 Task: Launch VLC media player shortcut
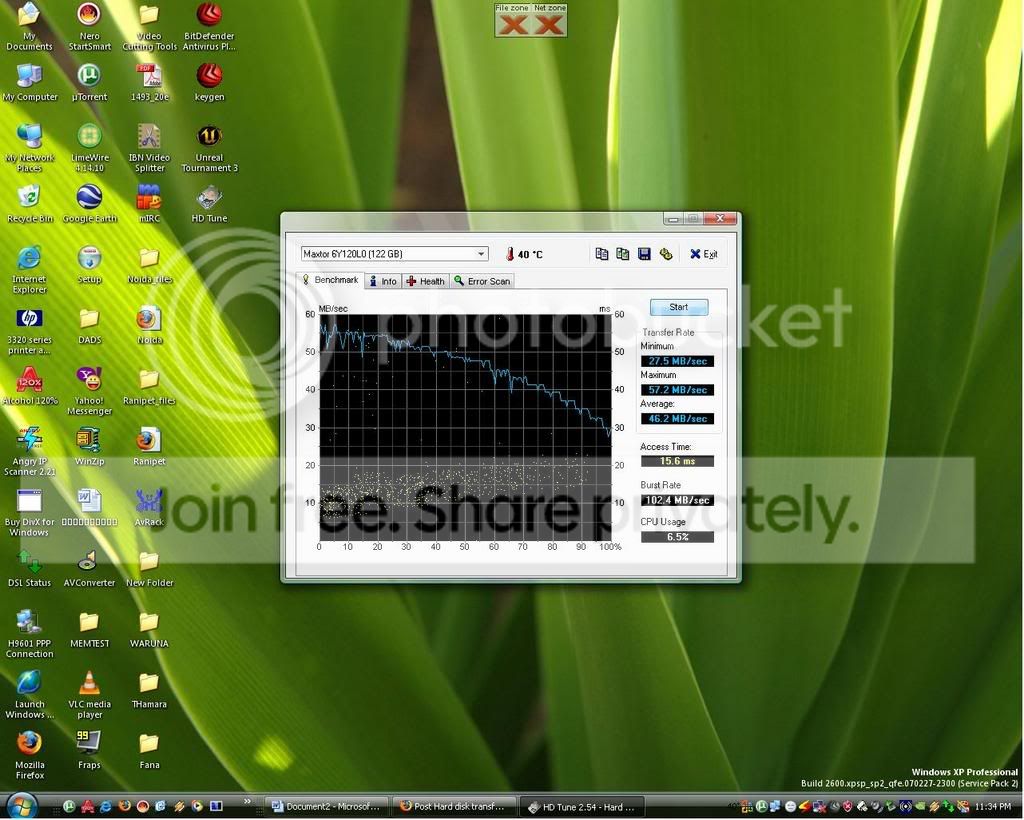pyautogui.click(x=89, y=695)
